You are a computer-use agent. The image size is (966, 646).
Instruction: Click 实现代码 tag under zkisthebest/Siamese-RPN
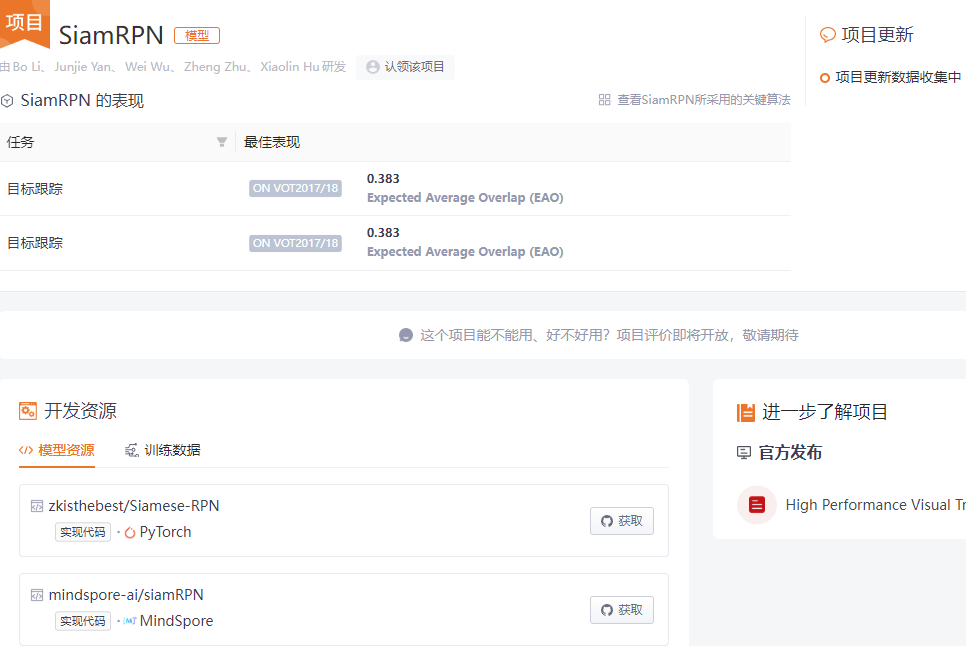83,532
